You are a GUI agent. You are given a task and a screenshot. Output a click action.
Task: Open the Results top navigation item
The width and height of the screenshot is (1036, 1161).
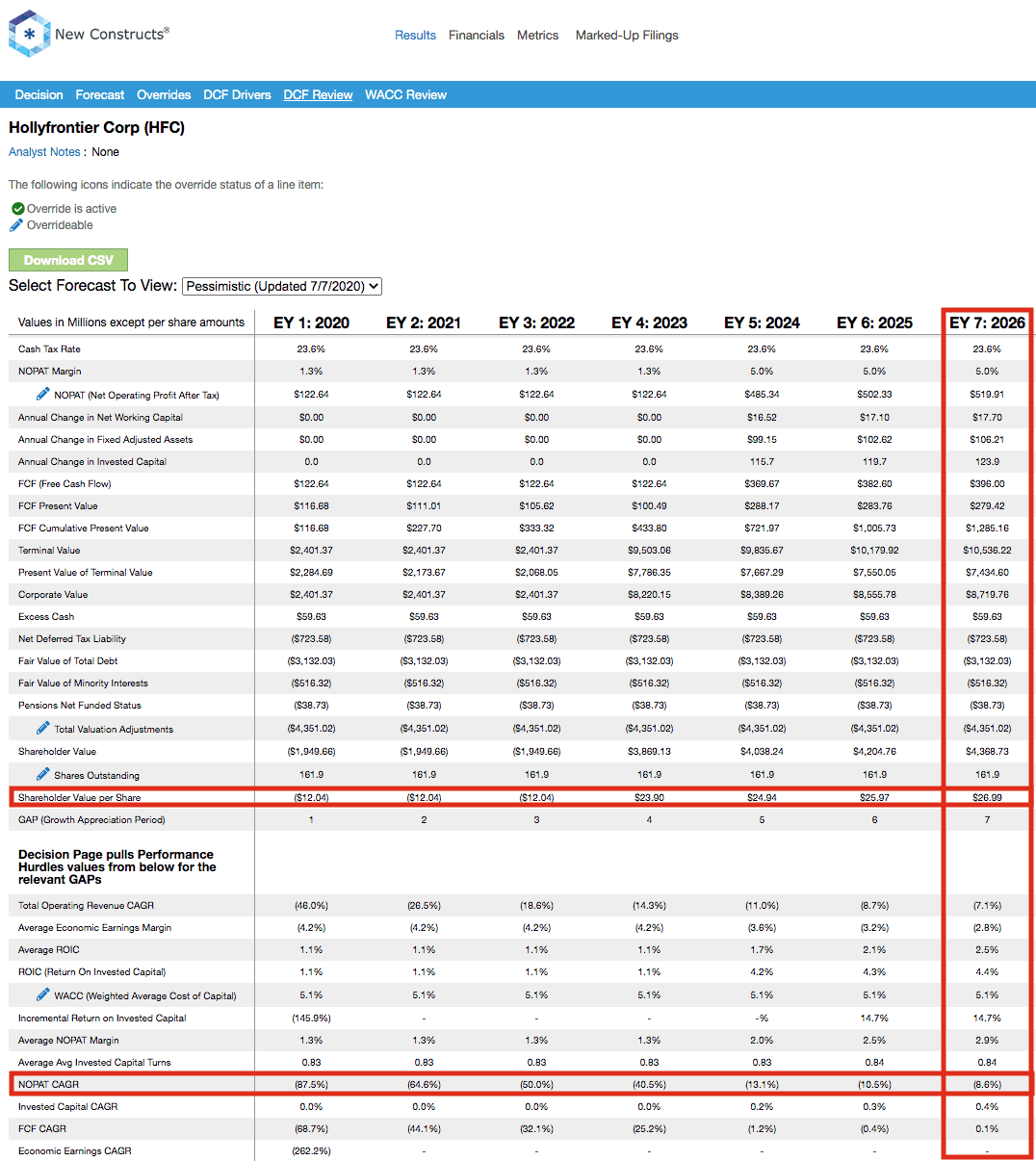click(x=415, y=35)
